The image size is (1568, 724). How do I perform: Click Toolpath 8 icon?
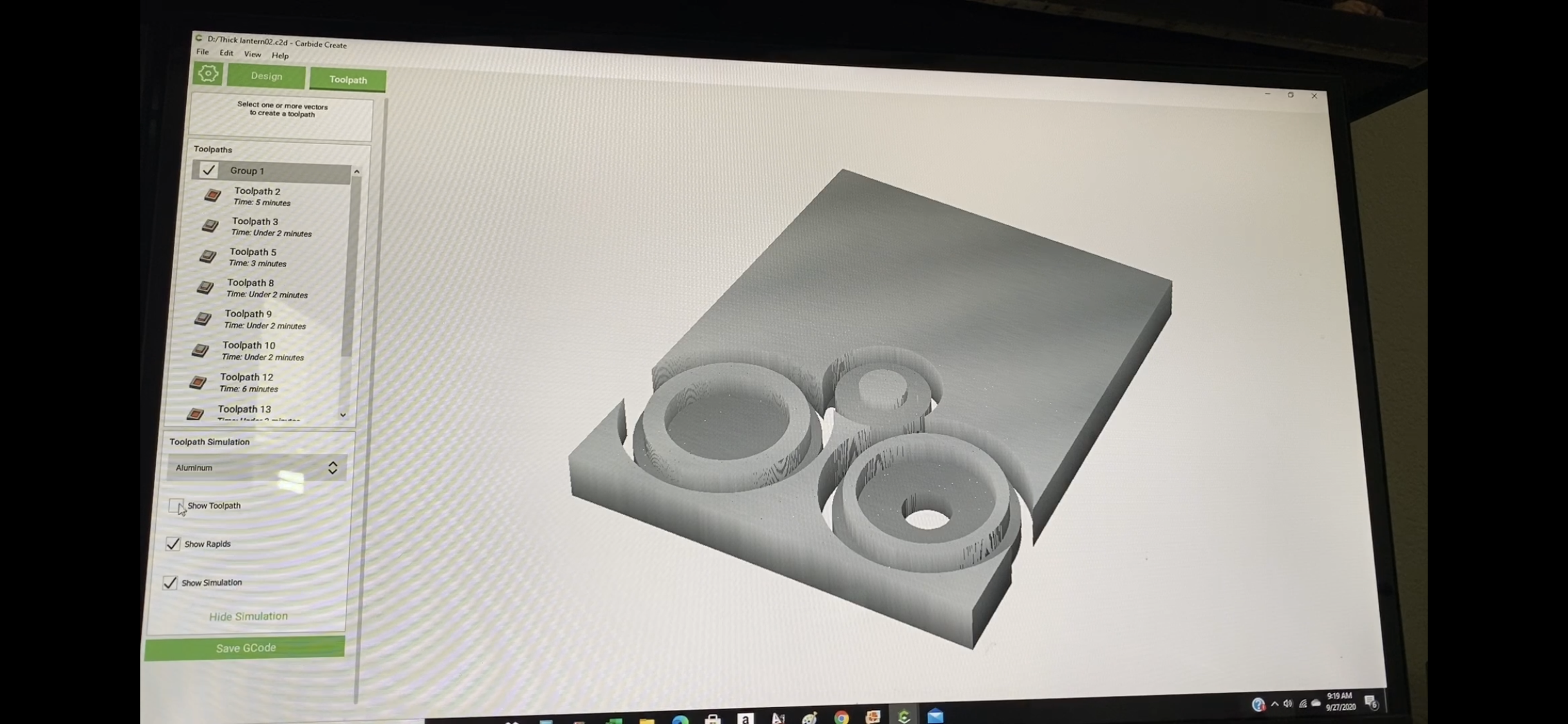pos(205,287)
